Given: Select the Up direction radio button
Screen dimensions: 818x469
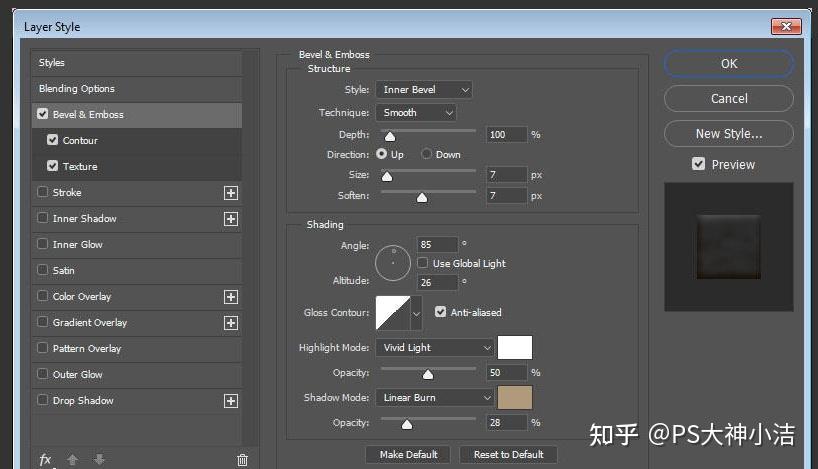Looking at the screenshot, I should pyautogui.click(x=381, y=154).
